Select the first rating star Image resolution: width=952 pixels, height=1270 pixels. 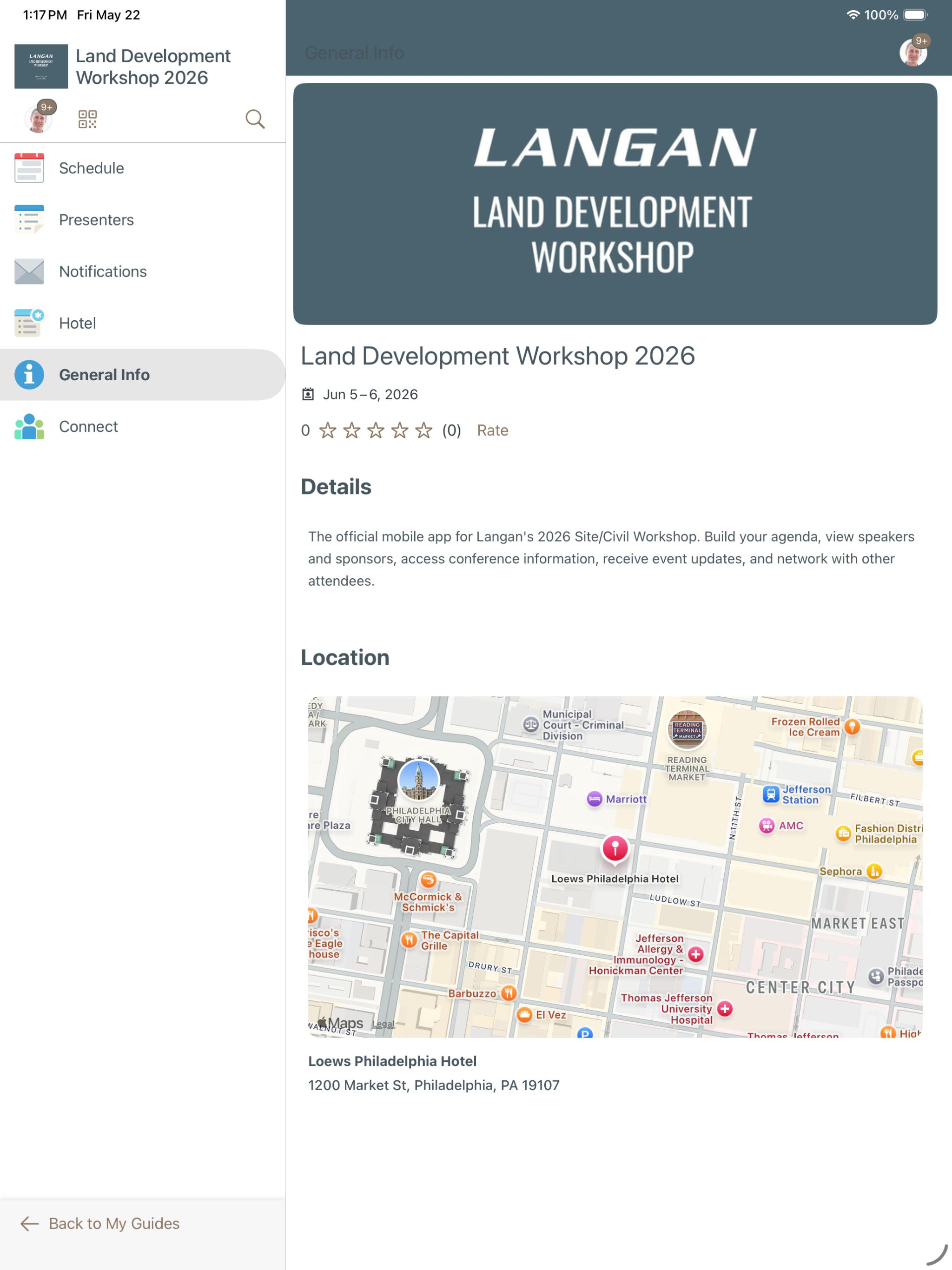(x=328, y=430)
